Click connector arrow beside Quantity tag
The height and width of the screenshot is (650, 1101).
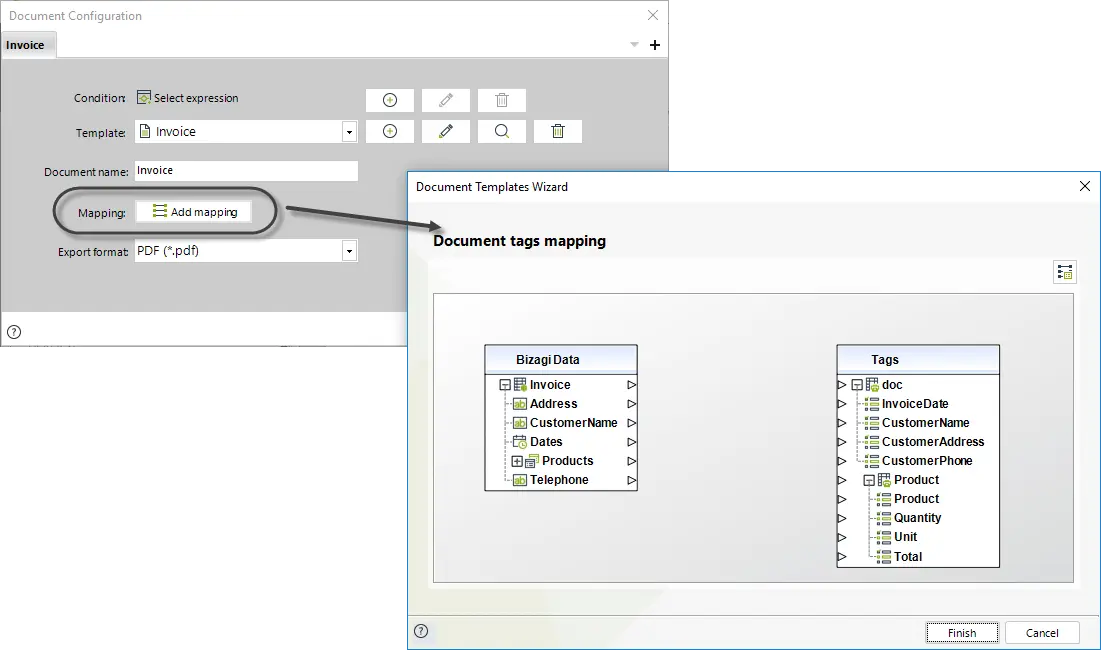tap(842, 518)
